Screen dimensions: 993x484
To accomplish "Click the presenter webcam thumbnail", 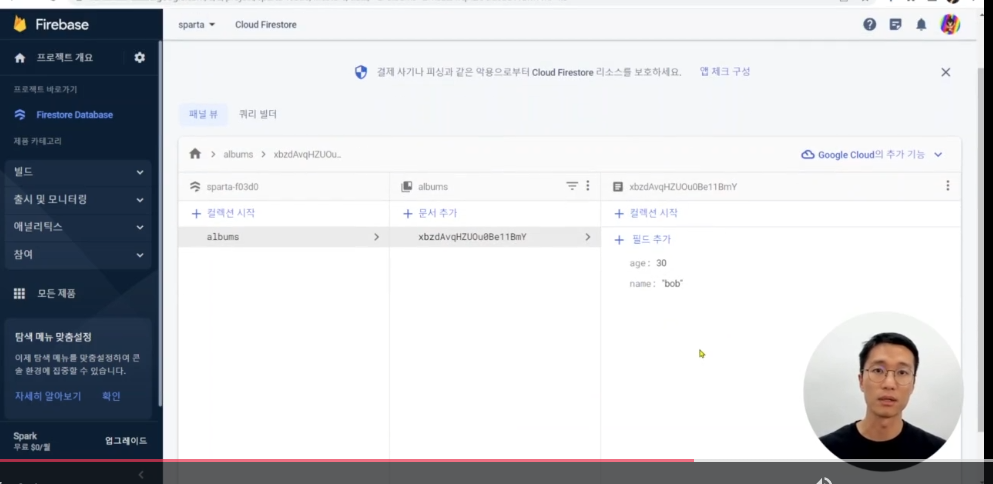I will [883, 392].
